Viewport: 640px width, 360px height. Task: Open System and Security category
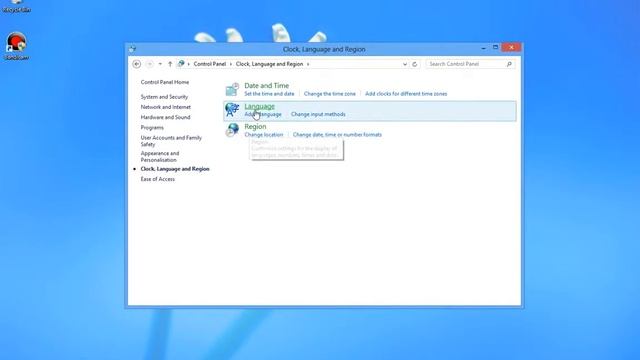pos(164,97)
